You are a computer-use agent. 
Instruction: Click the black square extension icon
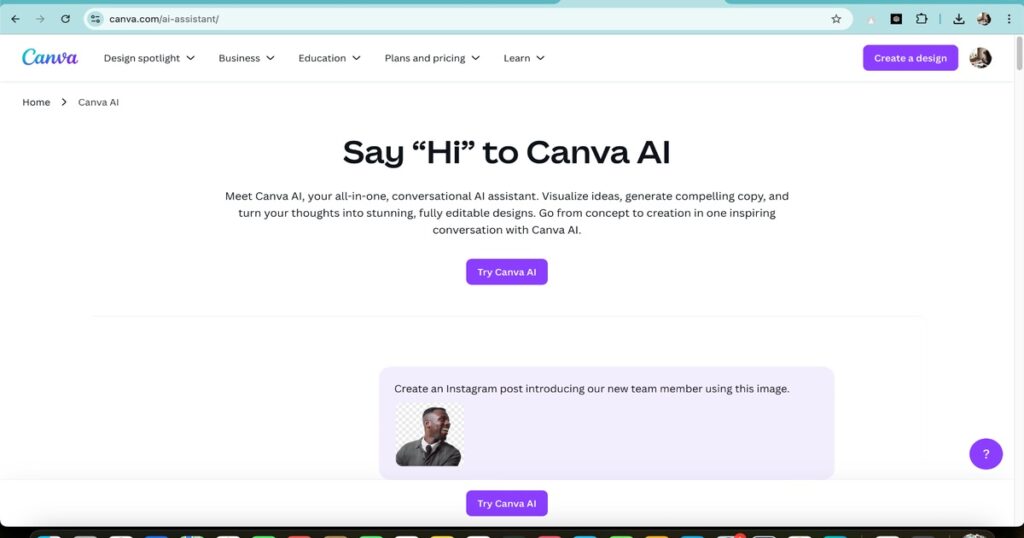897,19
